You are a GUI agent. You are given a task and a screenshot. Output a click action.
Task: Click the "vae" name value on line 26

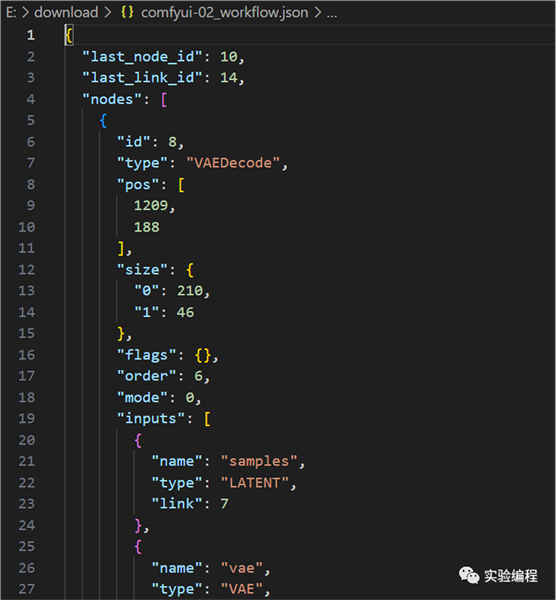(x=242, y=568)
